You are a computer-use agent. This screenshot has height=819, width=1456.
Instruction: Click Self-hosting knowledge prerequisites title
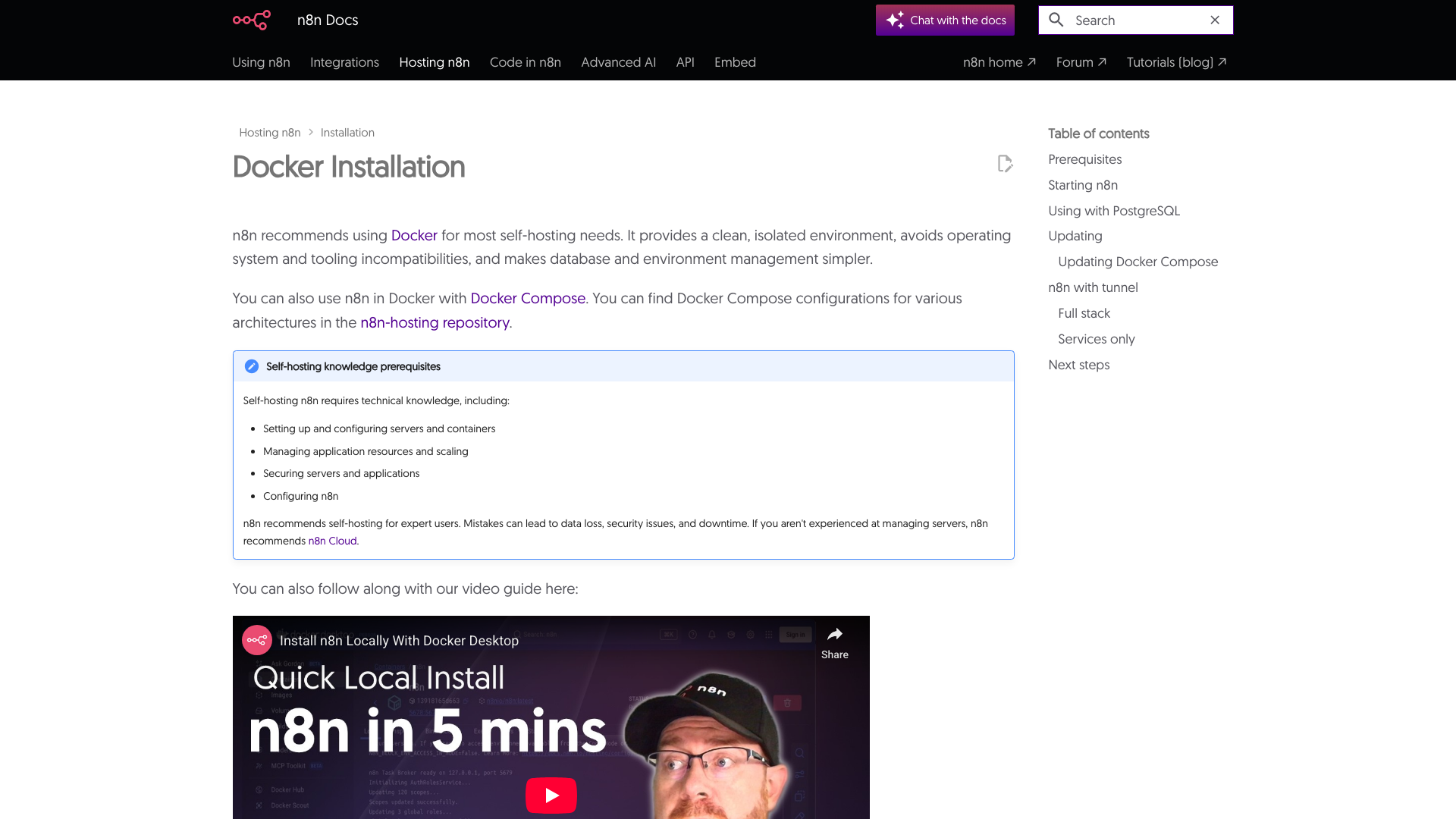(x=353, y=366)
